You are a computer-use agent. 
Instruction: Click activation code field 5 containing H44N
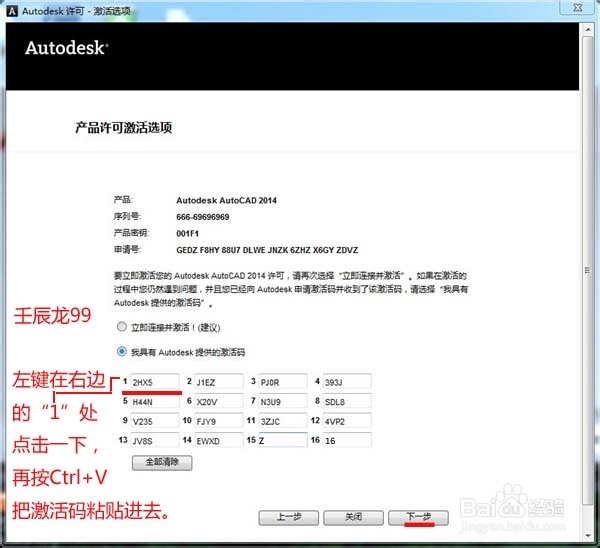click(x=155, y=401)
